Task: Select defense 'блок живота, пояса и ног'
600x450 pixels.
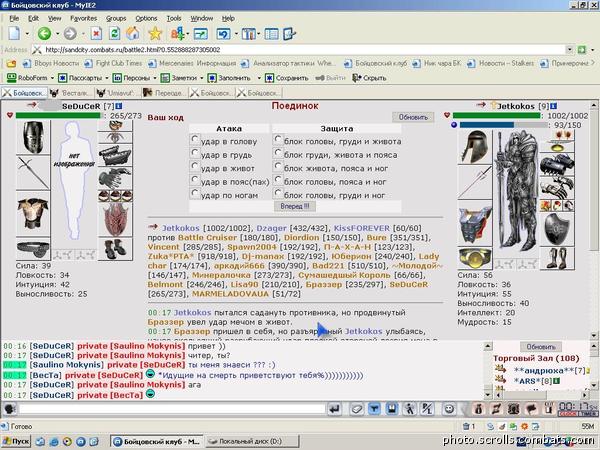Action: coord(278,166)
